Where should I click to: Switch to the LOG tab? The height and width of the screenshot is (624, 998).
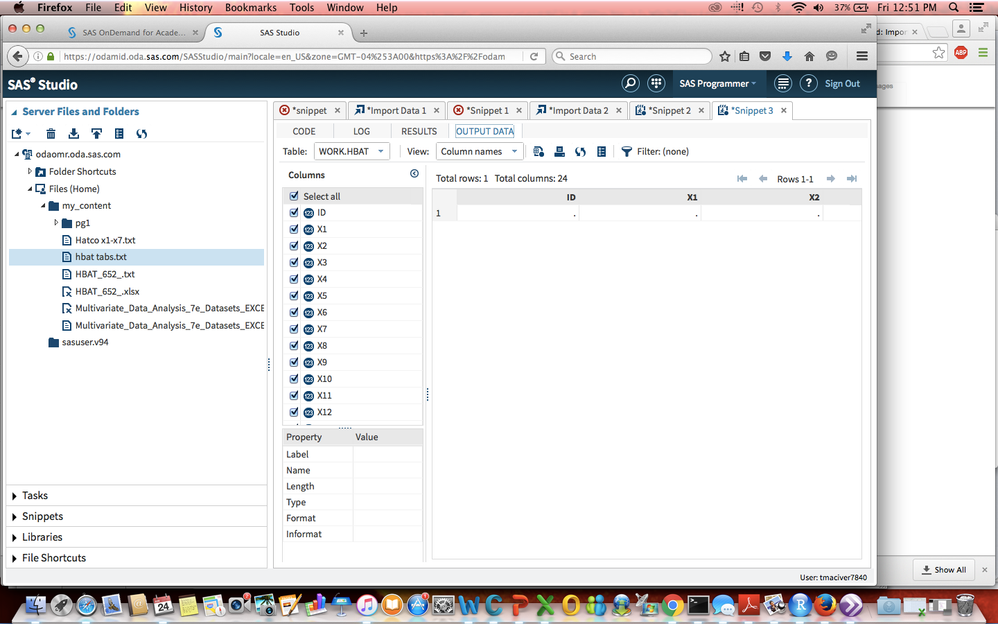click(362, 131)
